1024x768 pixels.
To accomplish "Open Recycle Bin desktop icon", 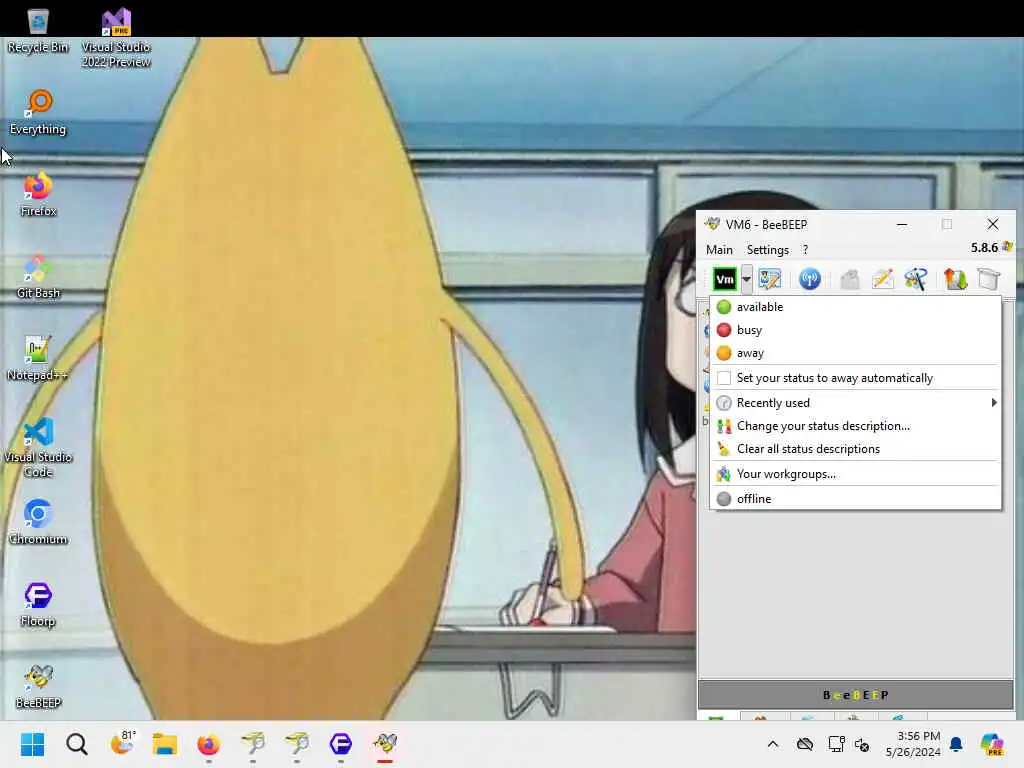I will pos(38,31).
